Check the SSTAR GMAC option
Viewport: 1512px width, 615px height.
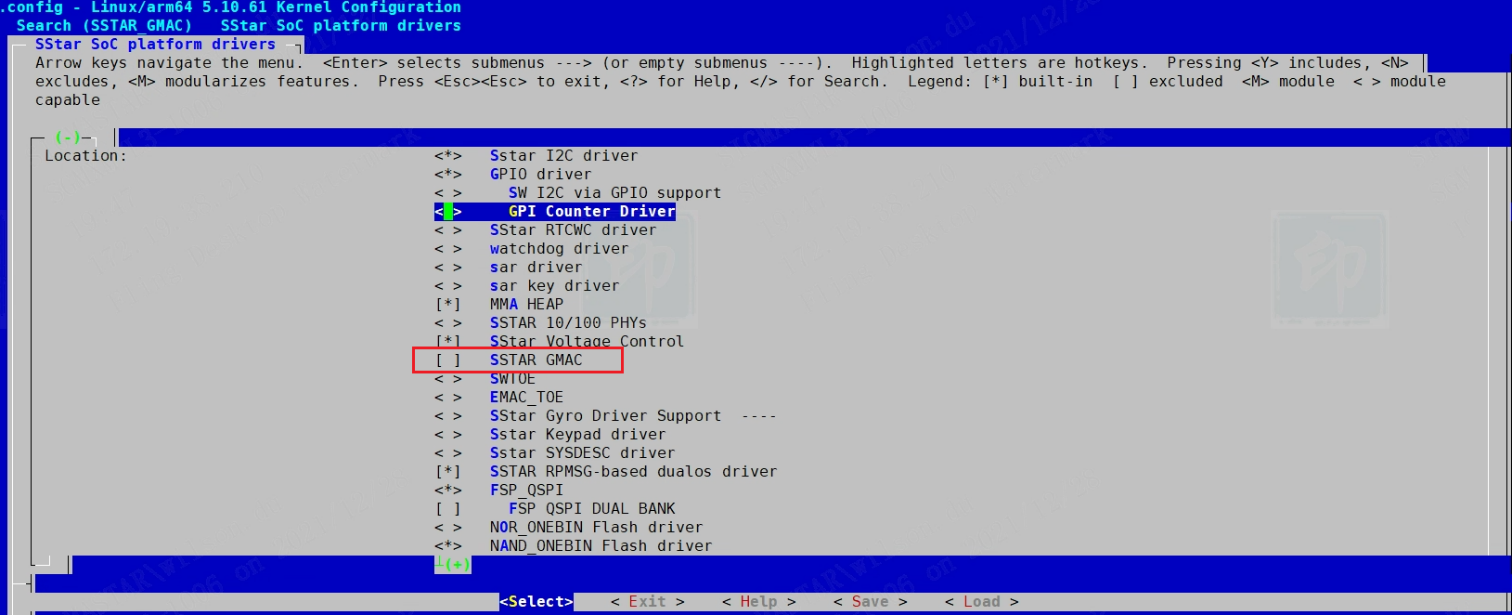pyautogui.click(x=448, y=360)
